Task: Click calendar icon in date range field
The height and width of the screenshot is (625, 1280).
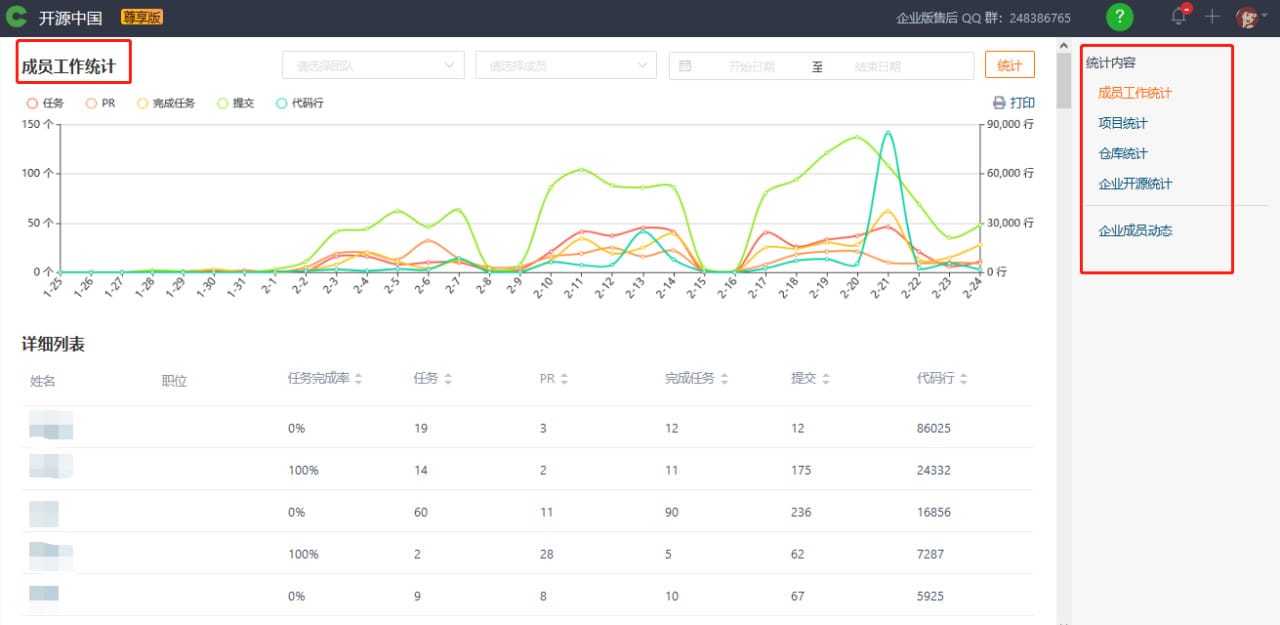Action: coord(685,66)
